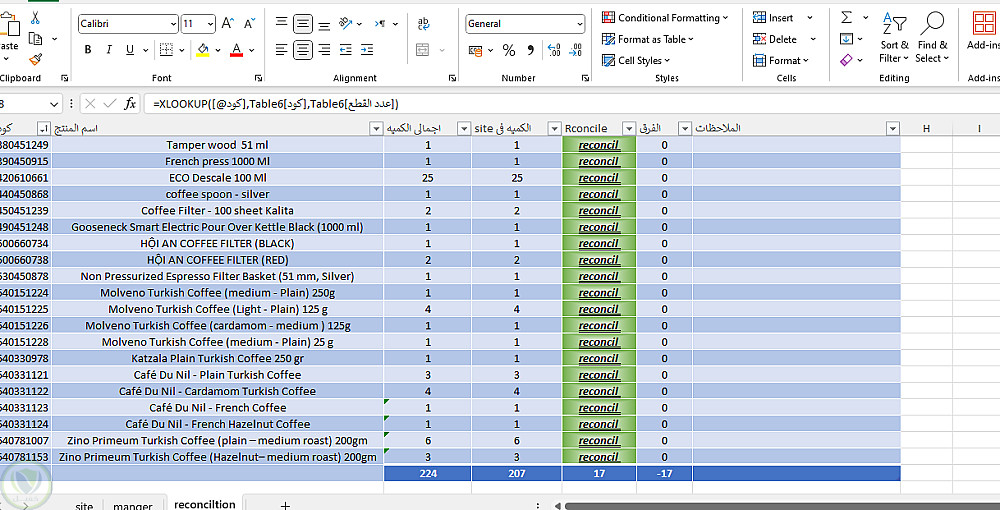Open font size 11 dropdown
This screenshot has height=510, width=1000.
point(211,24)
